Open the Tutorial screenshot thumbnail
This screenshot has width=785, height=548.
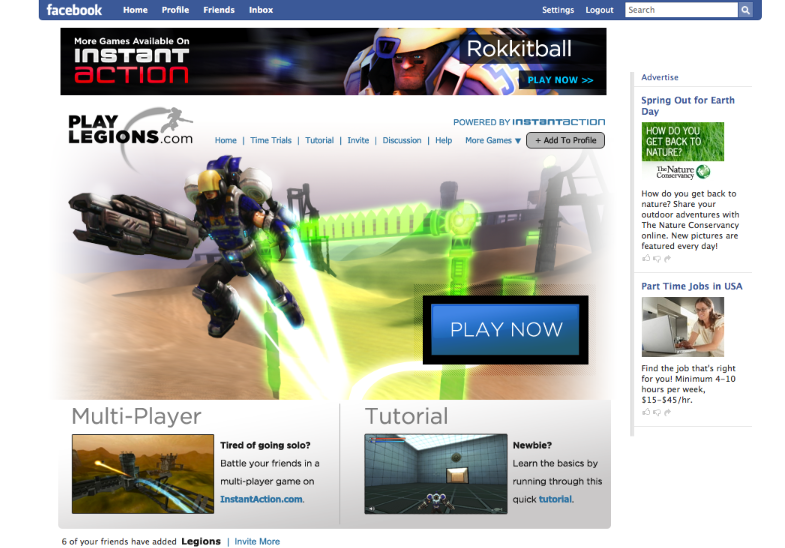pyautogui.click(x=436, y=474)
